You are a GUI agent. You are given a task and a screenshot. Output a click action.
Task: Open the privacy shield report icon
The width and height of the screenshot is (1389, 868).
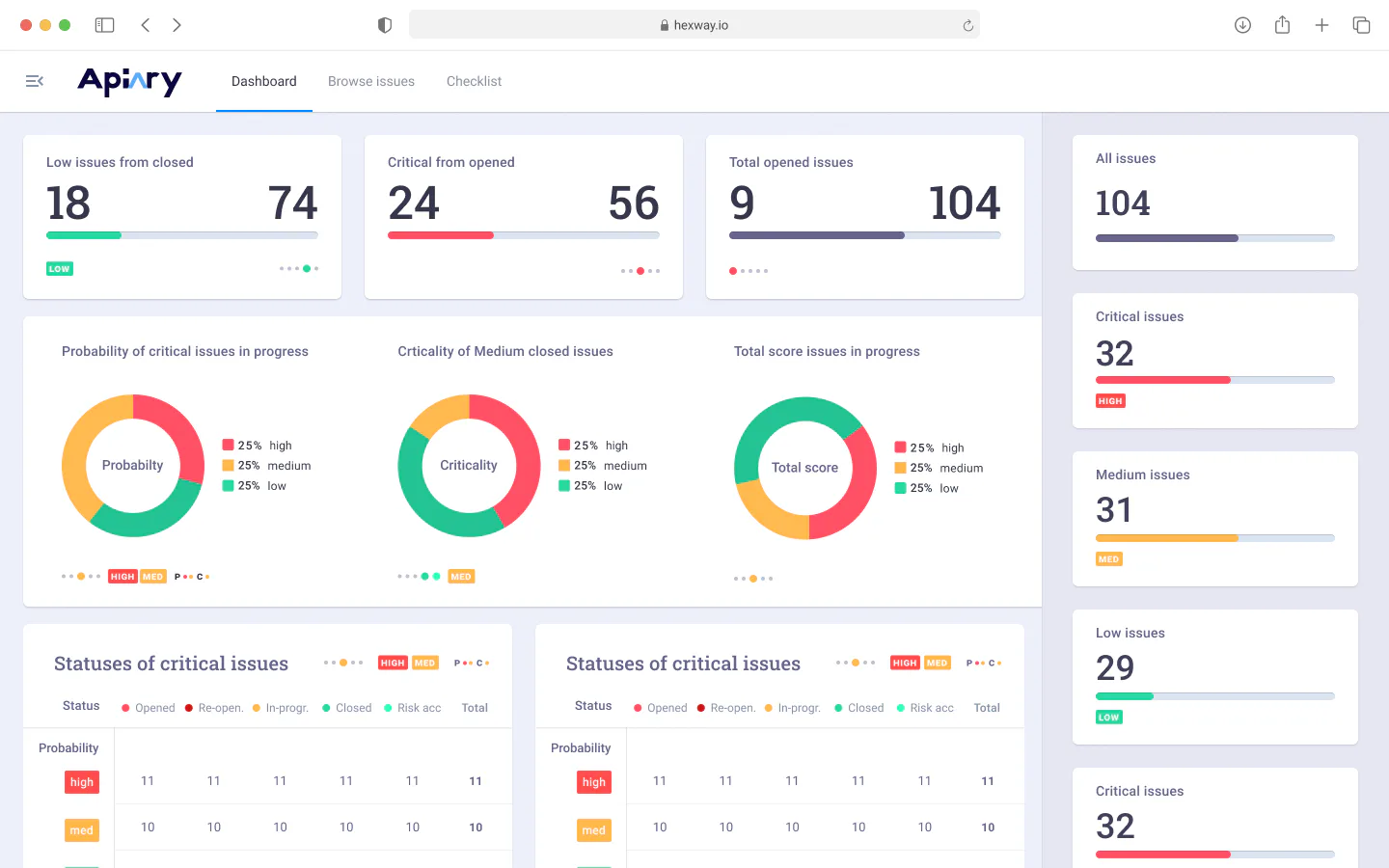click(x=385, y=25)
